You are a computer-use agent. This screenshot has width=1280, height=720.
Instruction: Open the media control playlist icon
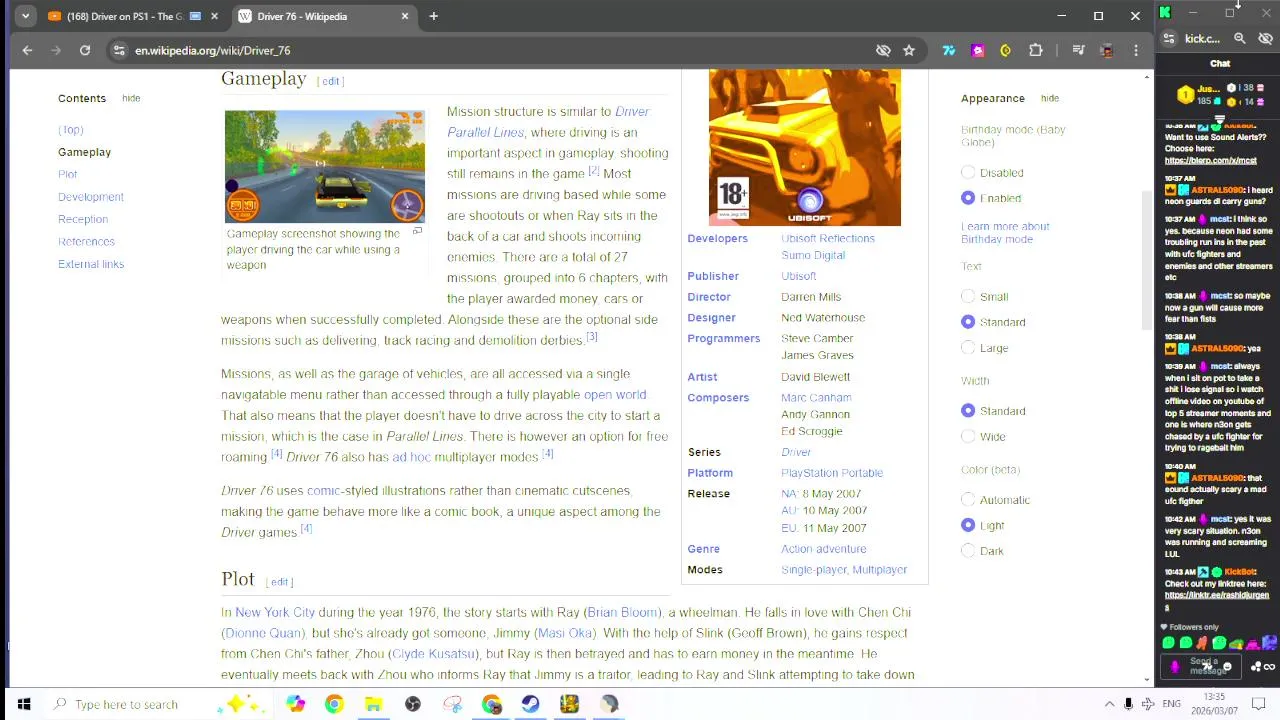pos(1078,50)
